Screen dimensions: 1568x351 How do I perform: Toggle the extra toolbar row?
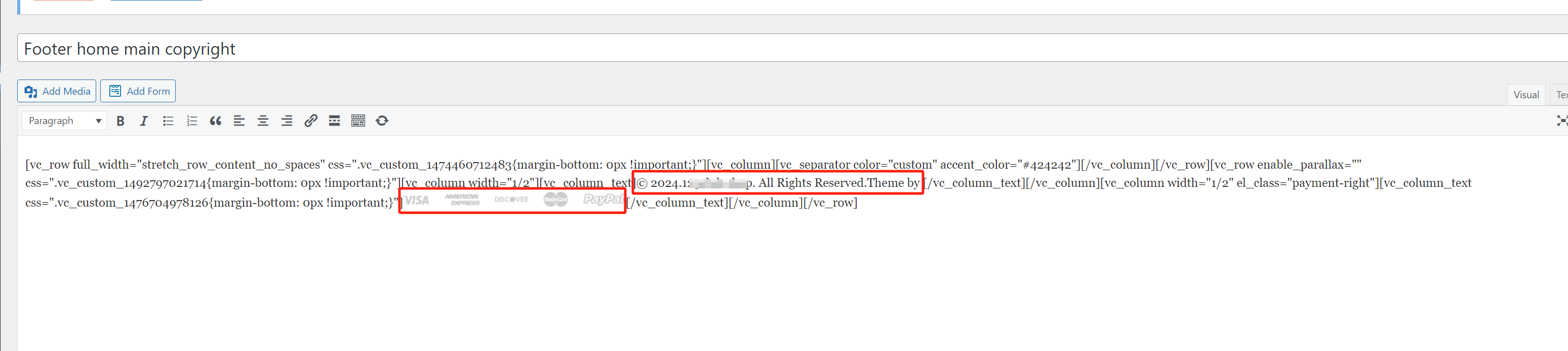click(x=358, y=121)
